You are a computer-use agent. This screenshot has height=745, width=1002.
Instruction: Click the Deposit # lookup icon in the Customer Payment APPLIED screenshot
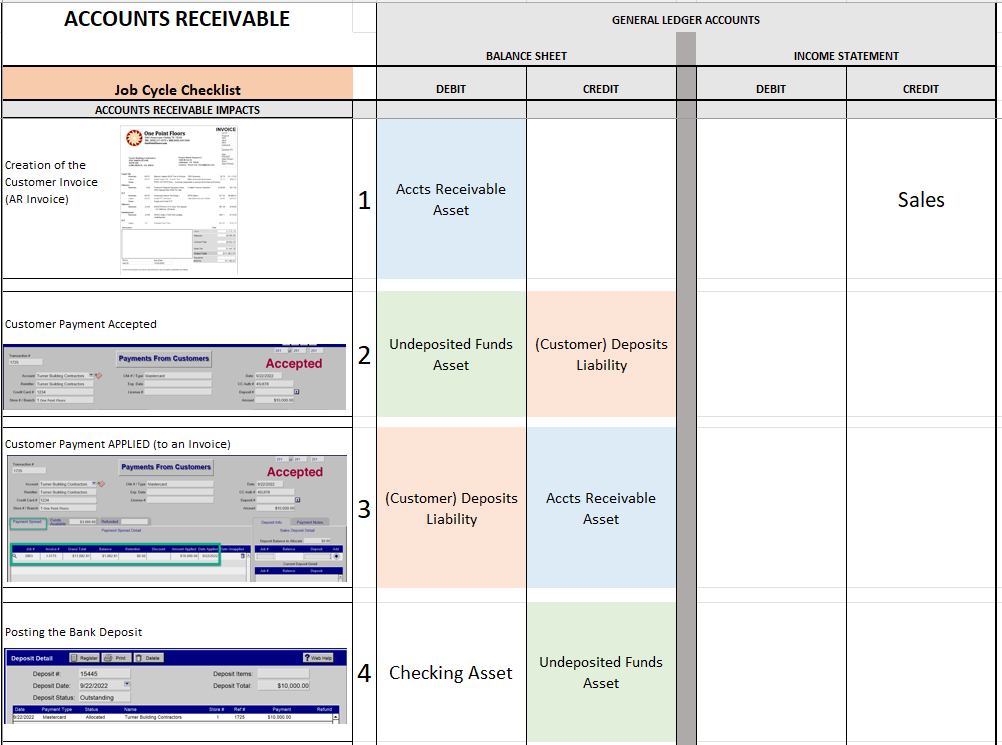(x=297, y=500)
